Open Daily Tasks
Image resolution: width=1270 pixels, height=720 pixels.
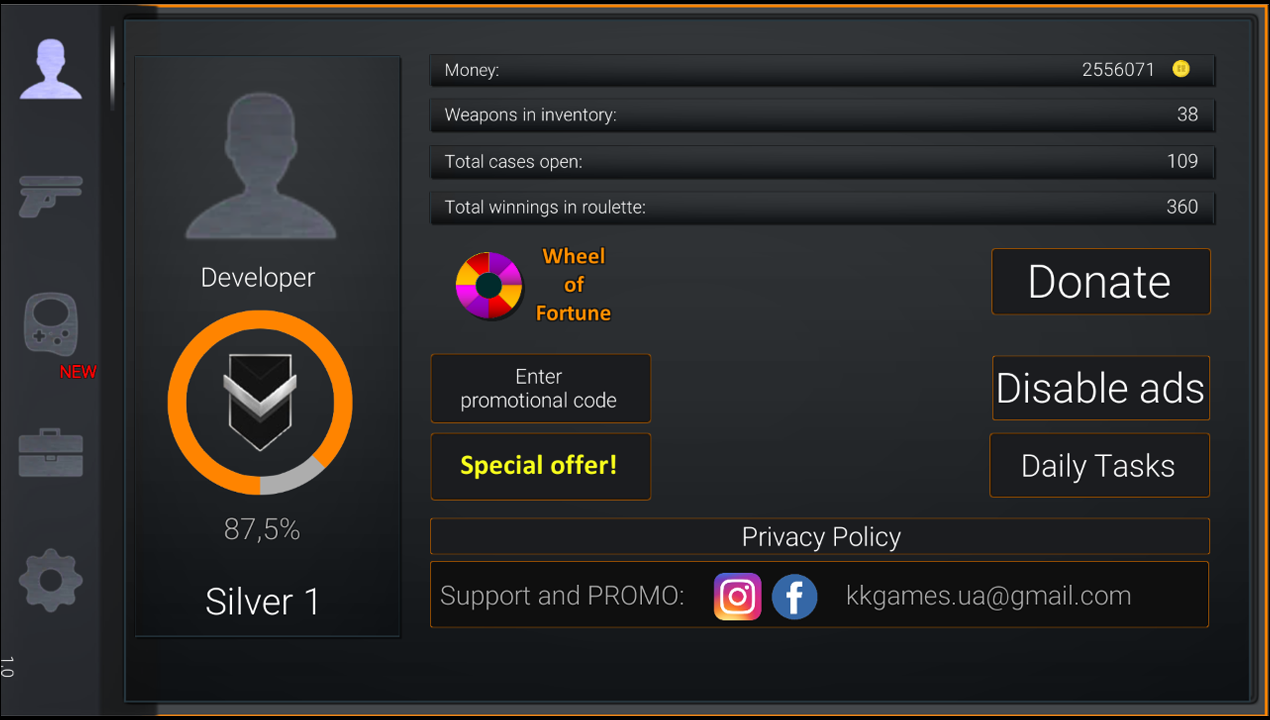[x=1100, y=465]
